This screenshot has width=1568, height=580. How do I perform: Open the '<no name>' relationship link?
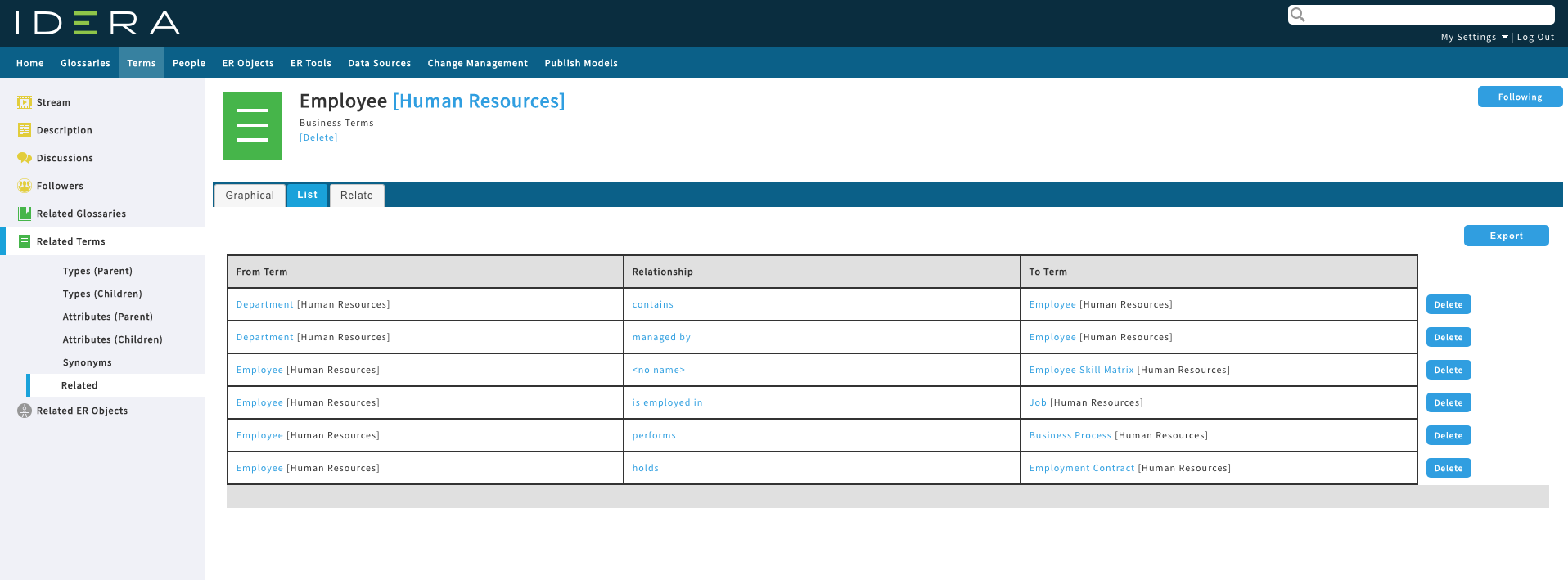coord(659,370)
